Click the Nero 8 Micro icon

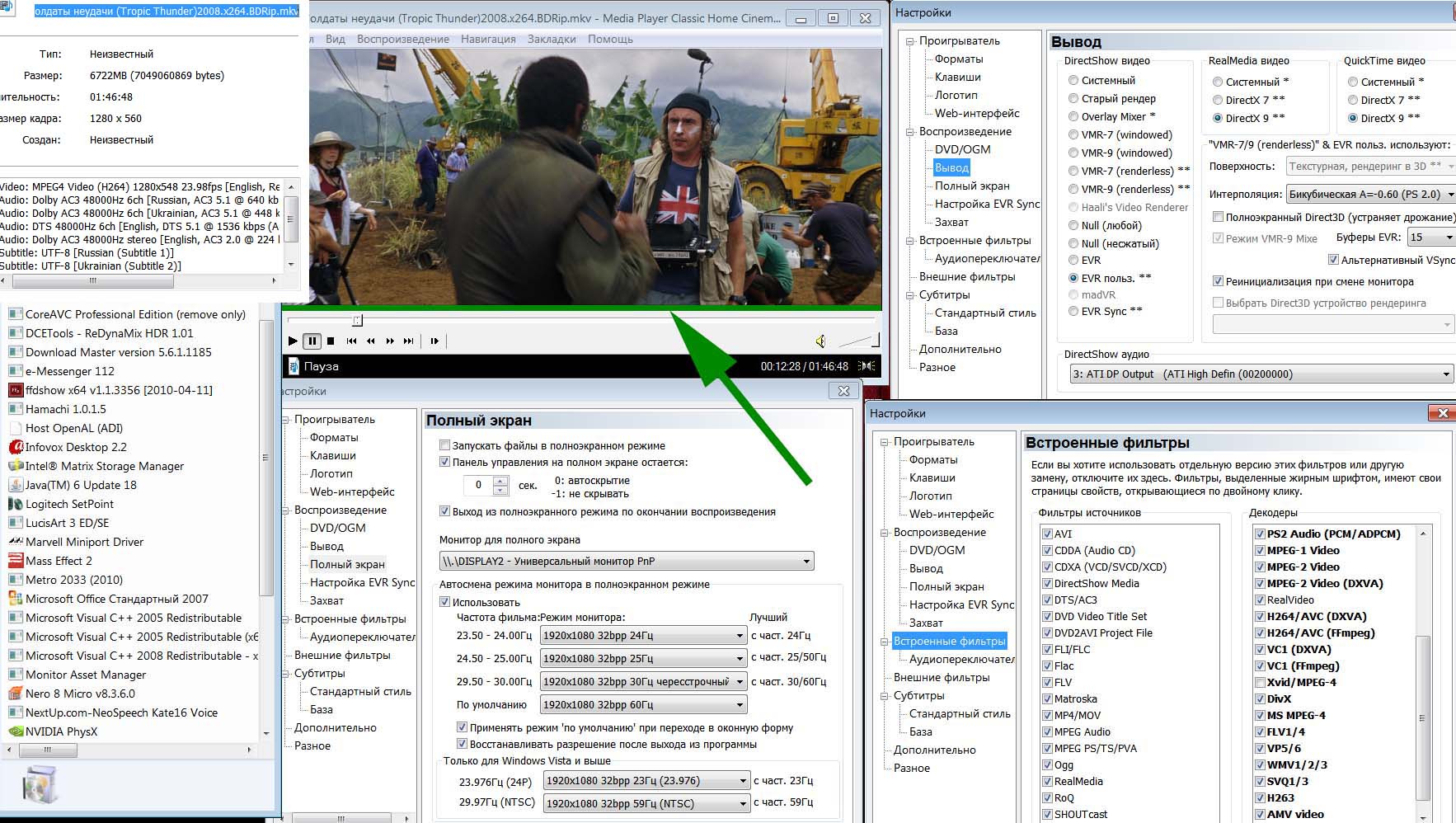[x=15, y=694]
